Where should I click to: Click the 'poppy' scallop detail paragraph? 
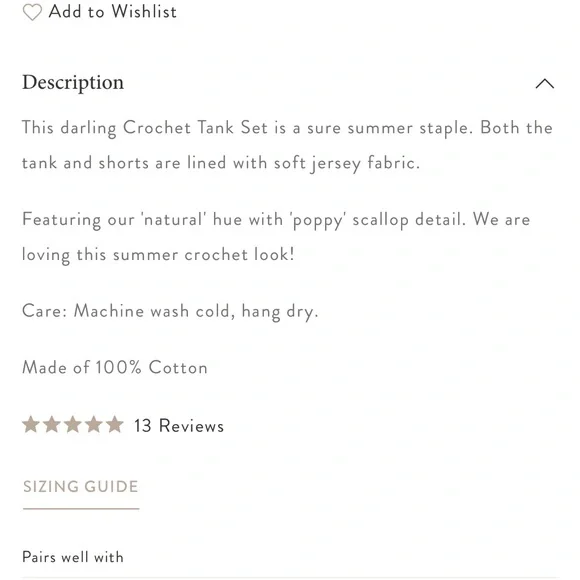click(276, 237)
